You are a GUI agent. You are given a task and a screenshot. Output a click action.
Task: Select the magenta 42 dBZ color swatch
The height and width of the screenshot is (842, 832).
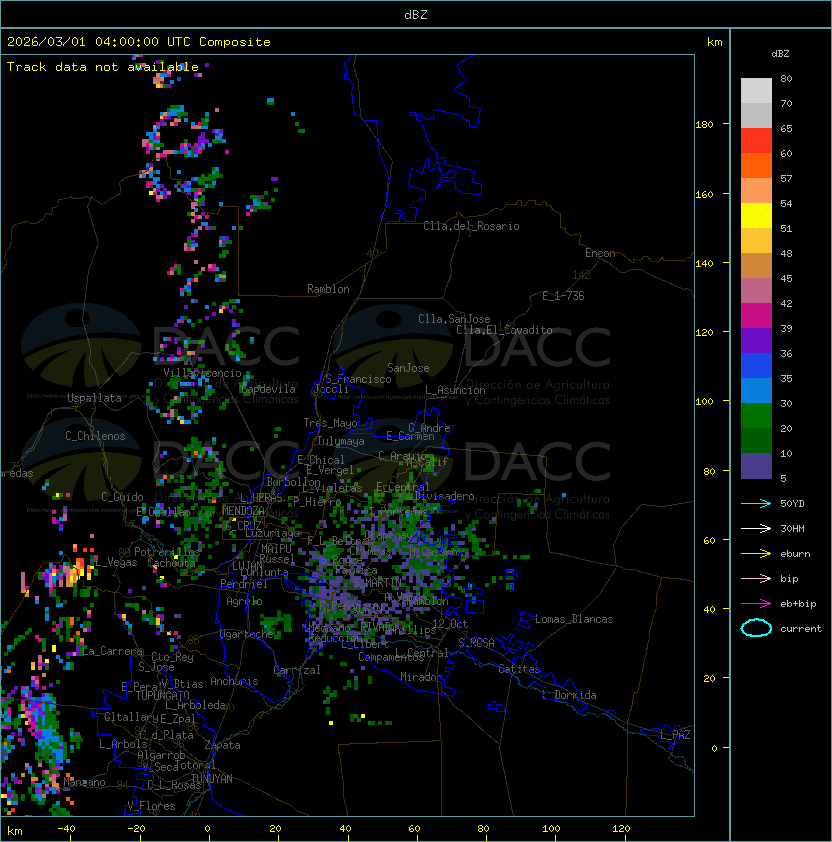[756, 316]
